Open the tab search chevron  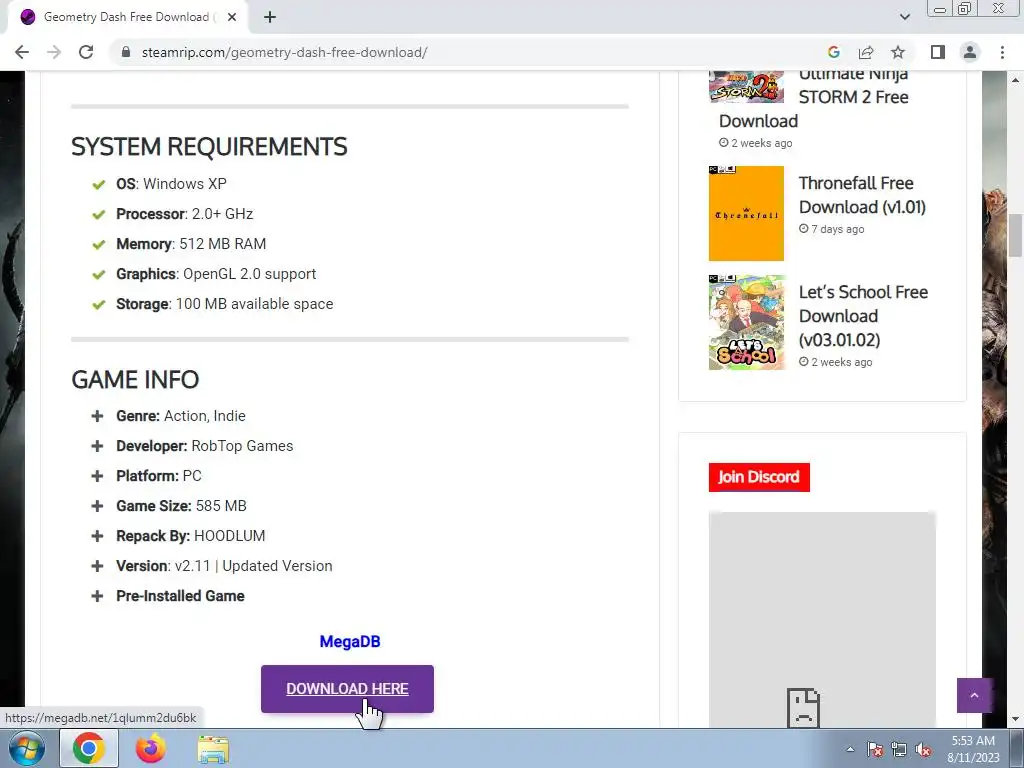click(904, 17)
